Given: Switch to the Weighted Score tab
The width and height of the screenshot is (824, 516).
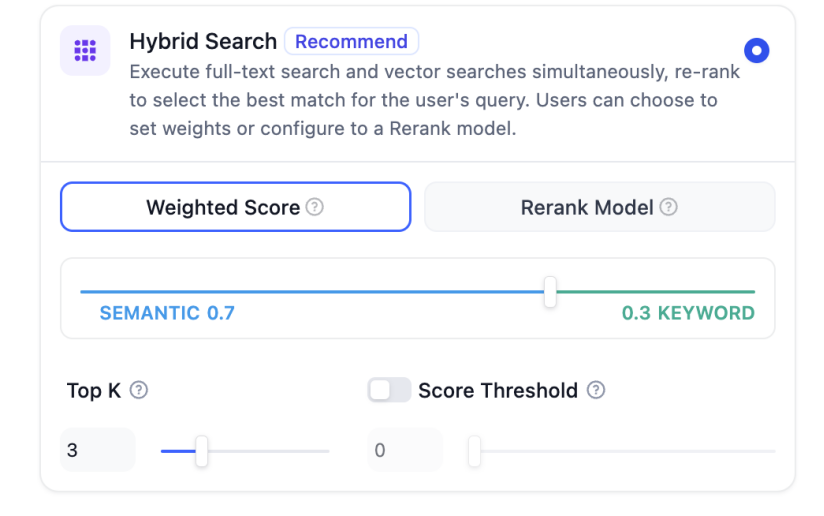Looking at the screenshot, I should point(235,207).
